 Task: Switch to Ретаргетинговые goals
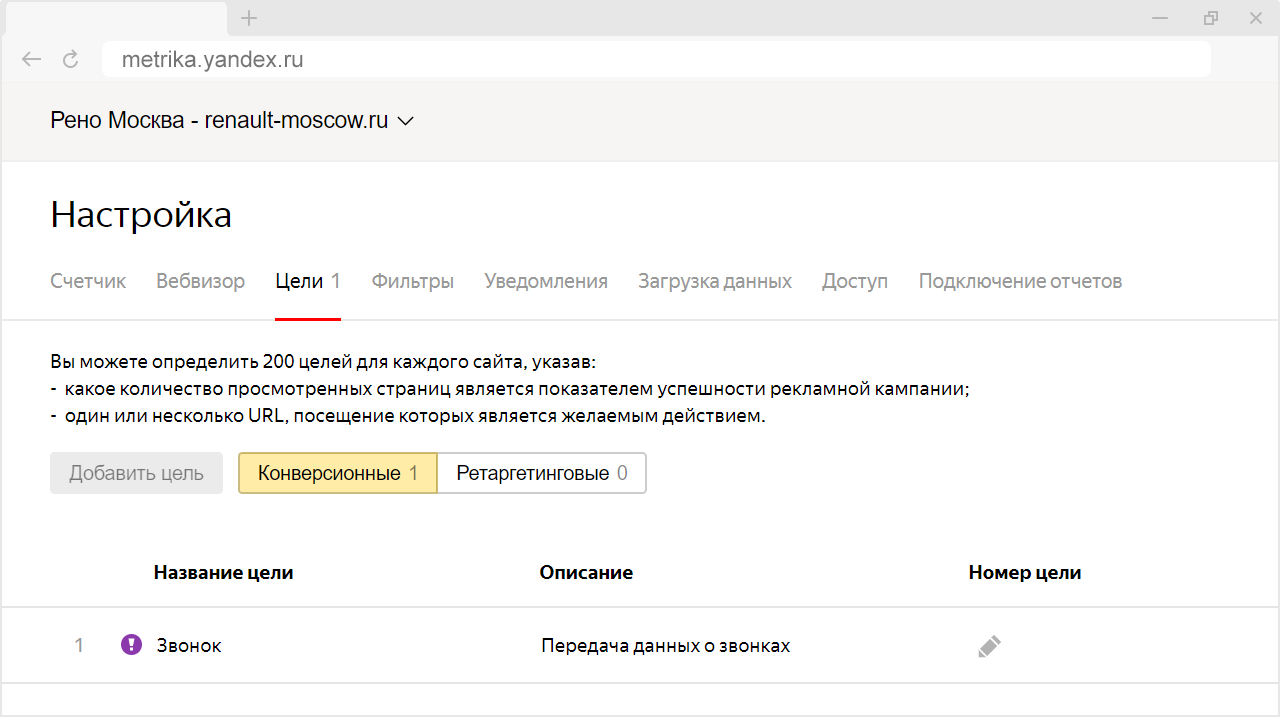pos(542,473)
